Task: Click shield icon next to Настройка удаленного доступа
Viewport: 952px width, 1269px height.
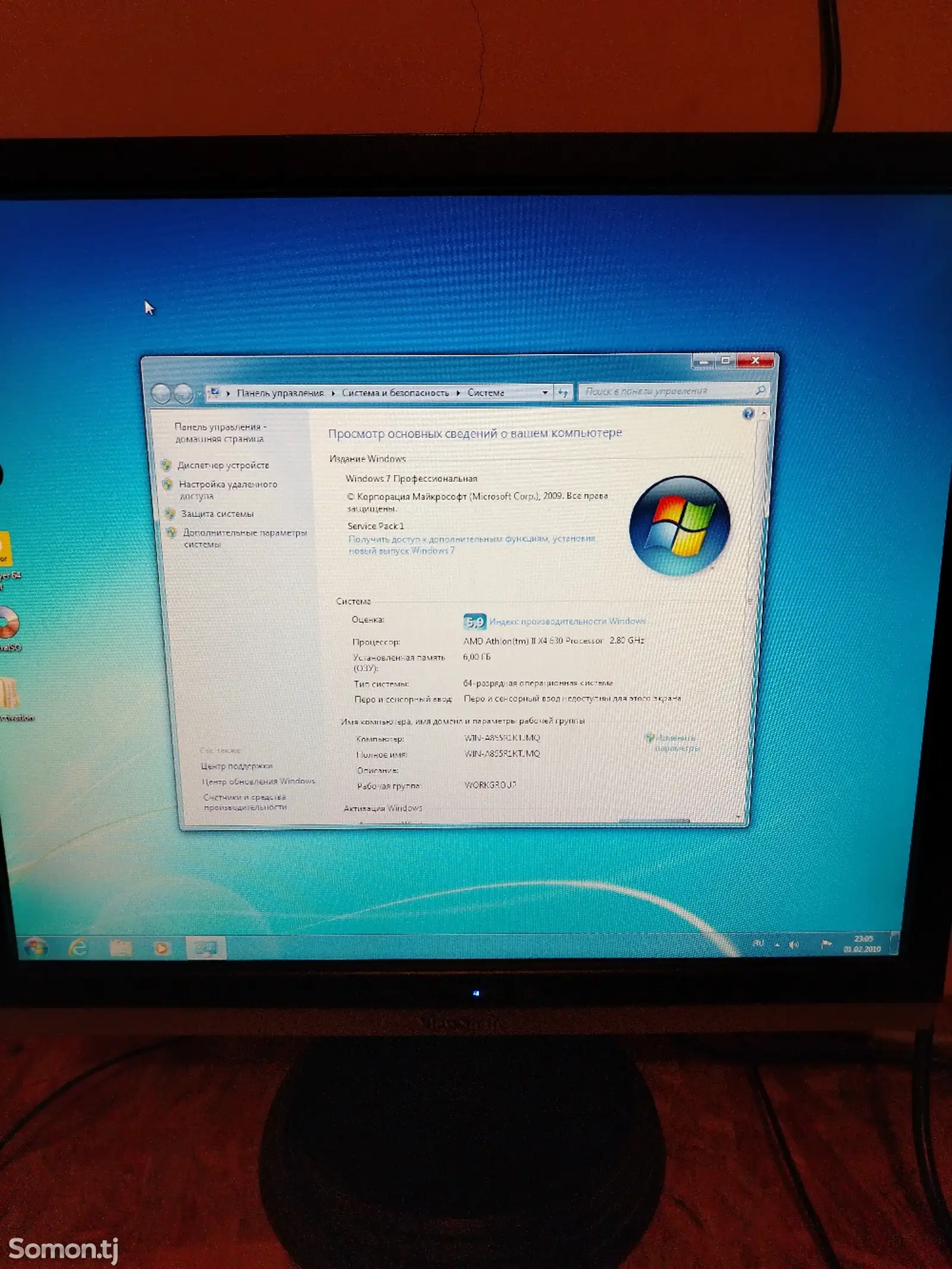Action: [167, 484]
